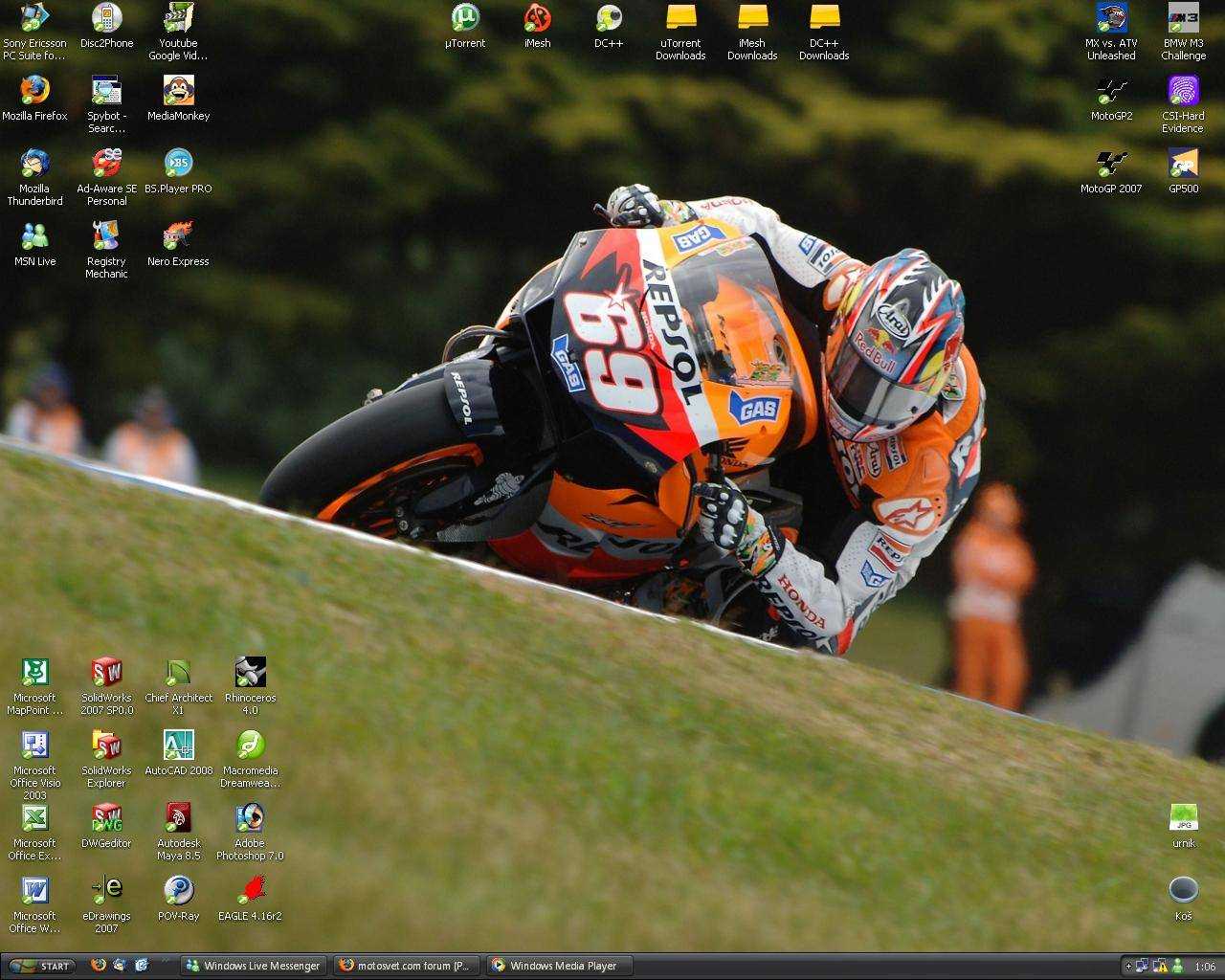Viewport: 1225px width, 980px height.
Task: Select the GP500 game icon
Action: (x=1183, y=171)
